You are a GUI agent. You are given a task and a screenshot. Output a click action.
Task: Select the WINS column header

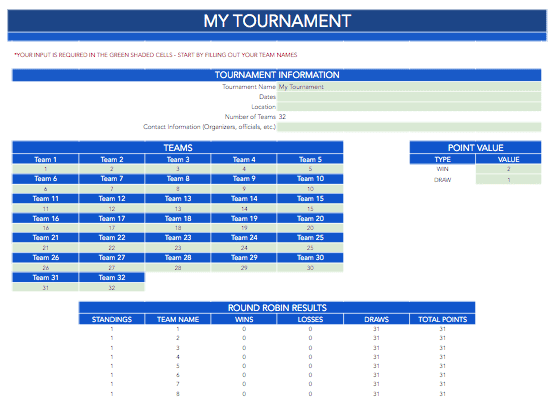coord(244,319)
